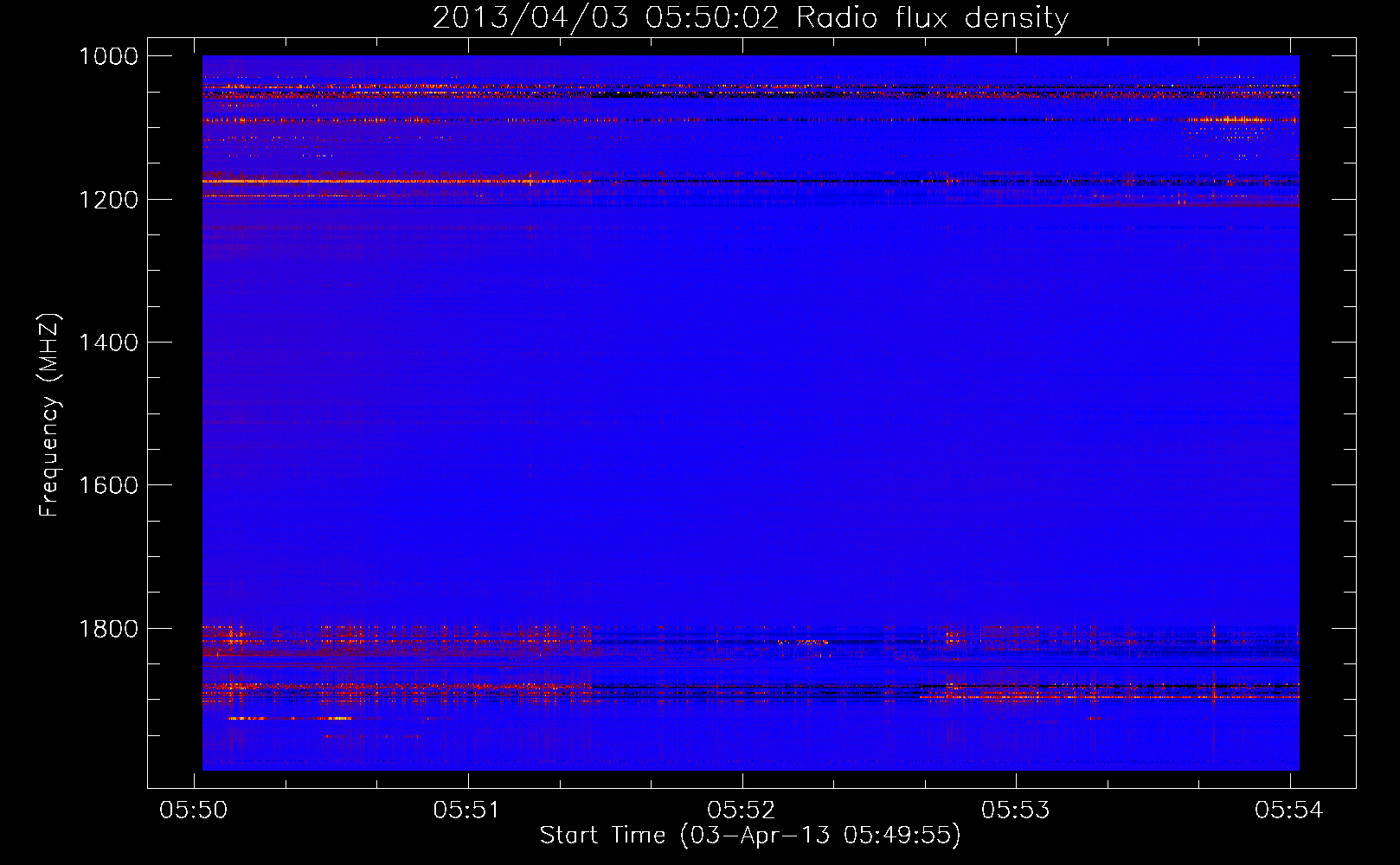Select the 1000 frequency tick label

click(x=108, y=56)
